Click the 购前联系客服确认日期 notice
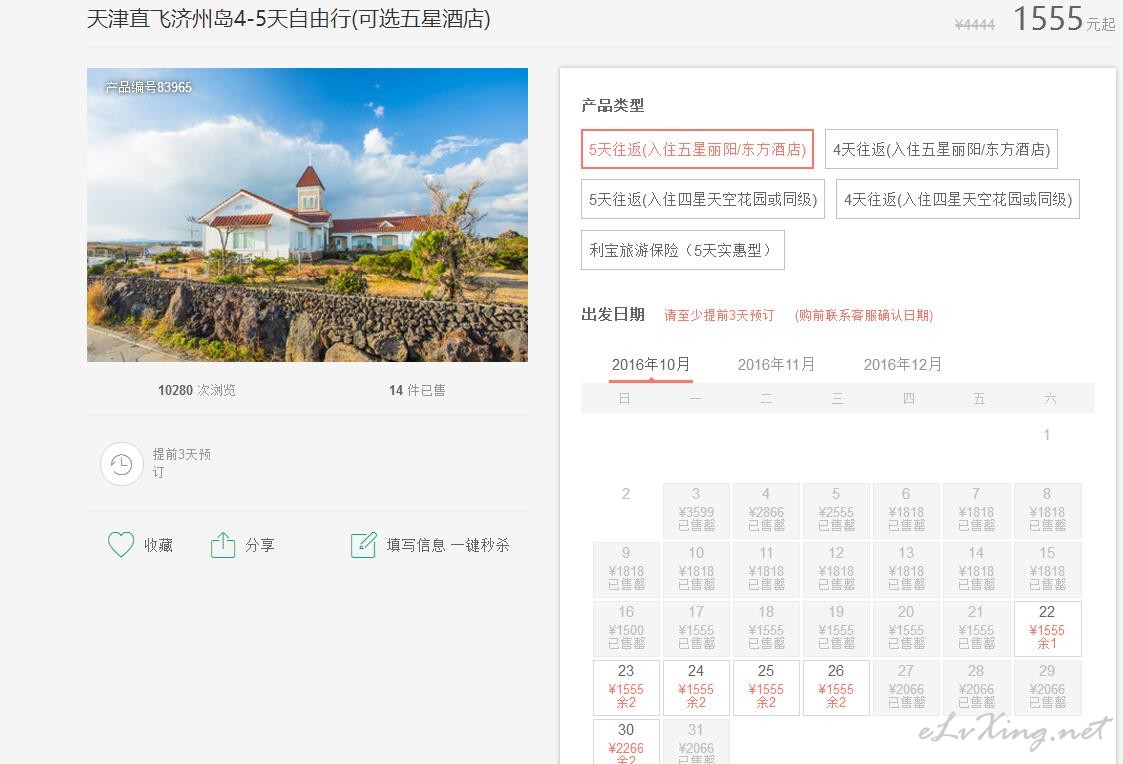This screenshot has width=1123, height=764. click(864, 315)
